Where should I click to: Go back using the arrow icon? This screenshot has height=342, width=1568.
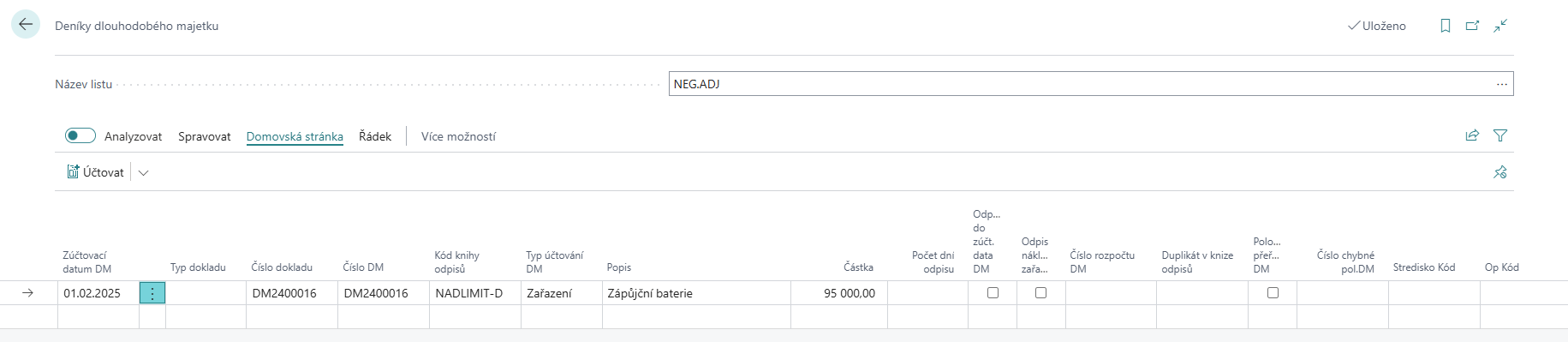pyautogui.click(x=26, y=25)
